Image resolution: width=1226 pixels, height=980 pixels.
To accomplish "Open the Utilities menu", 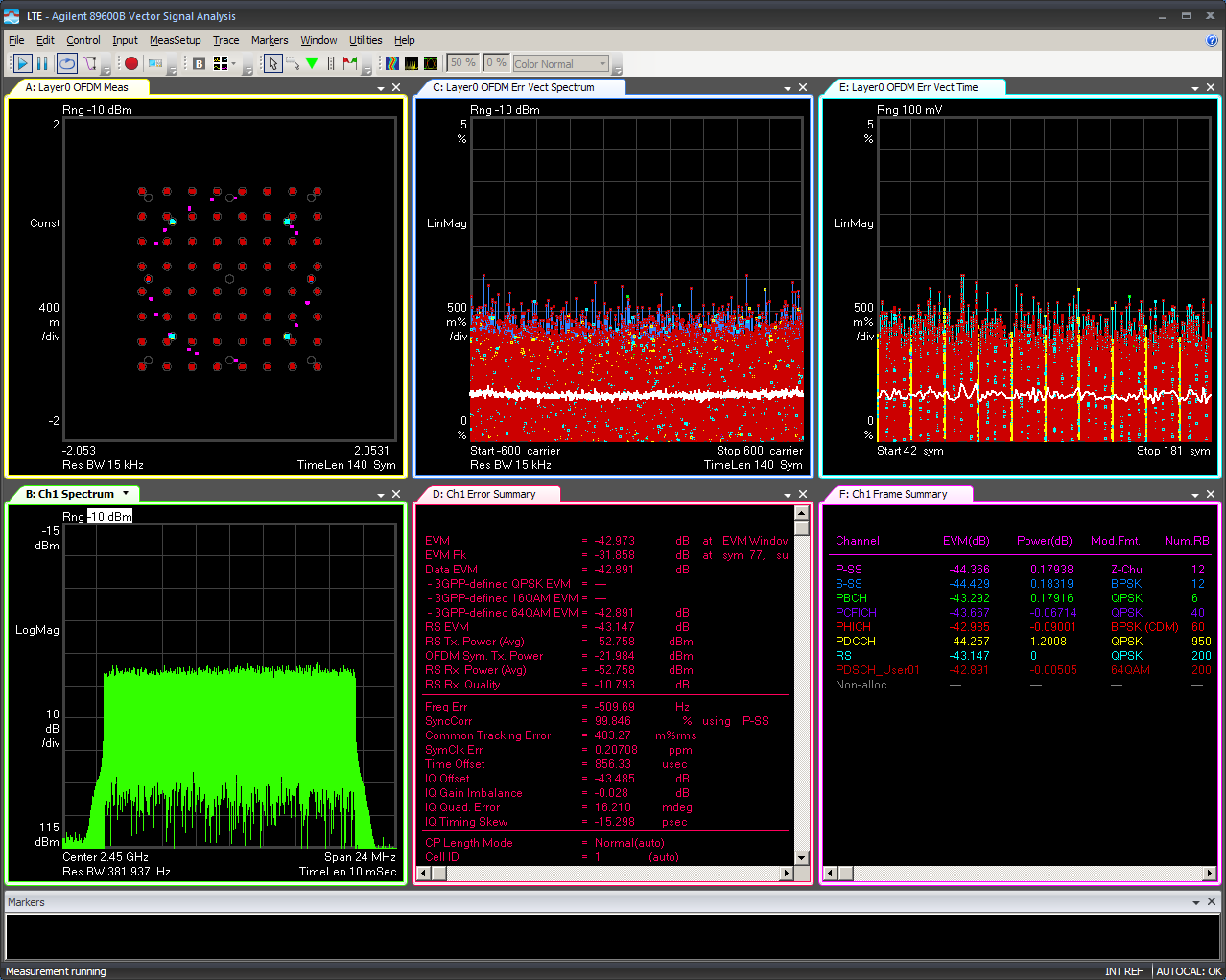I will (x=365, y=40).
